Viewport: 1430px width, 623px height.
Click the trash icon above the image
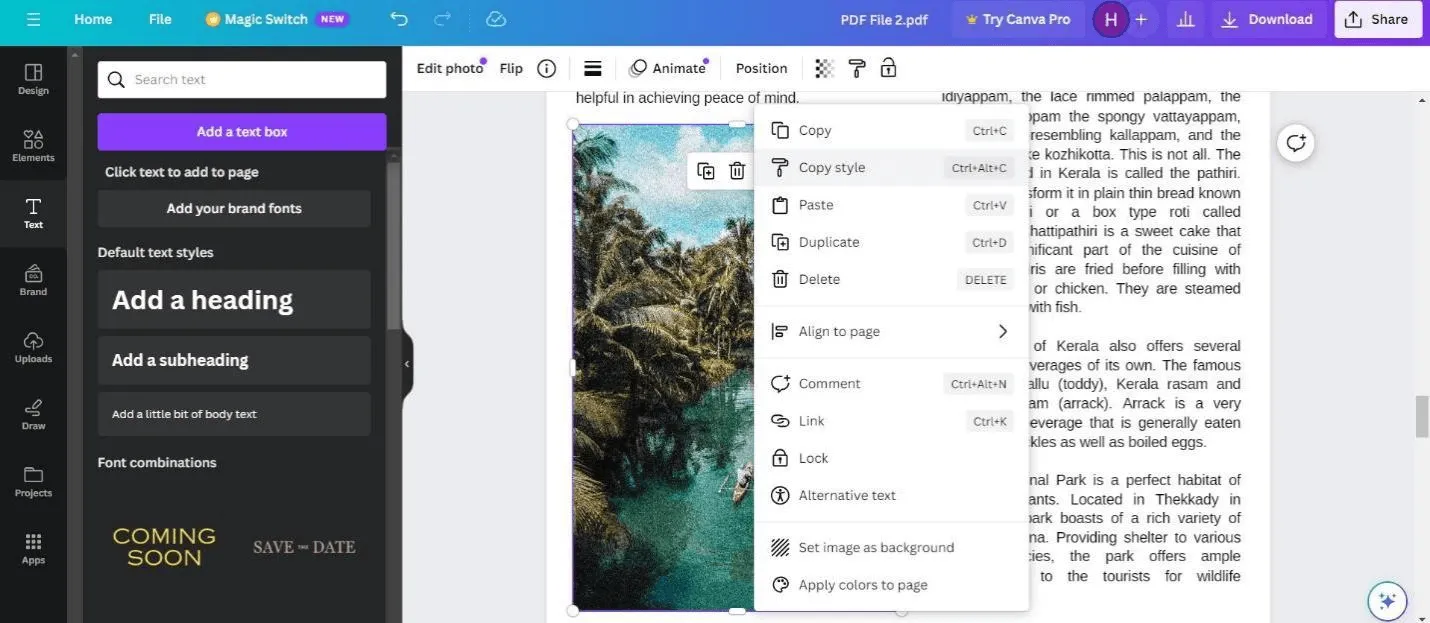click(738, 169)
